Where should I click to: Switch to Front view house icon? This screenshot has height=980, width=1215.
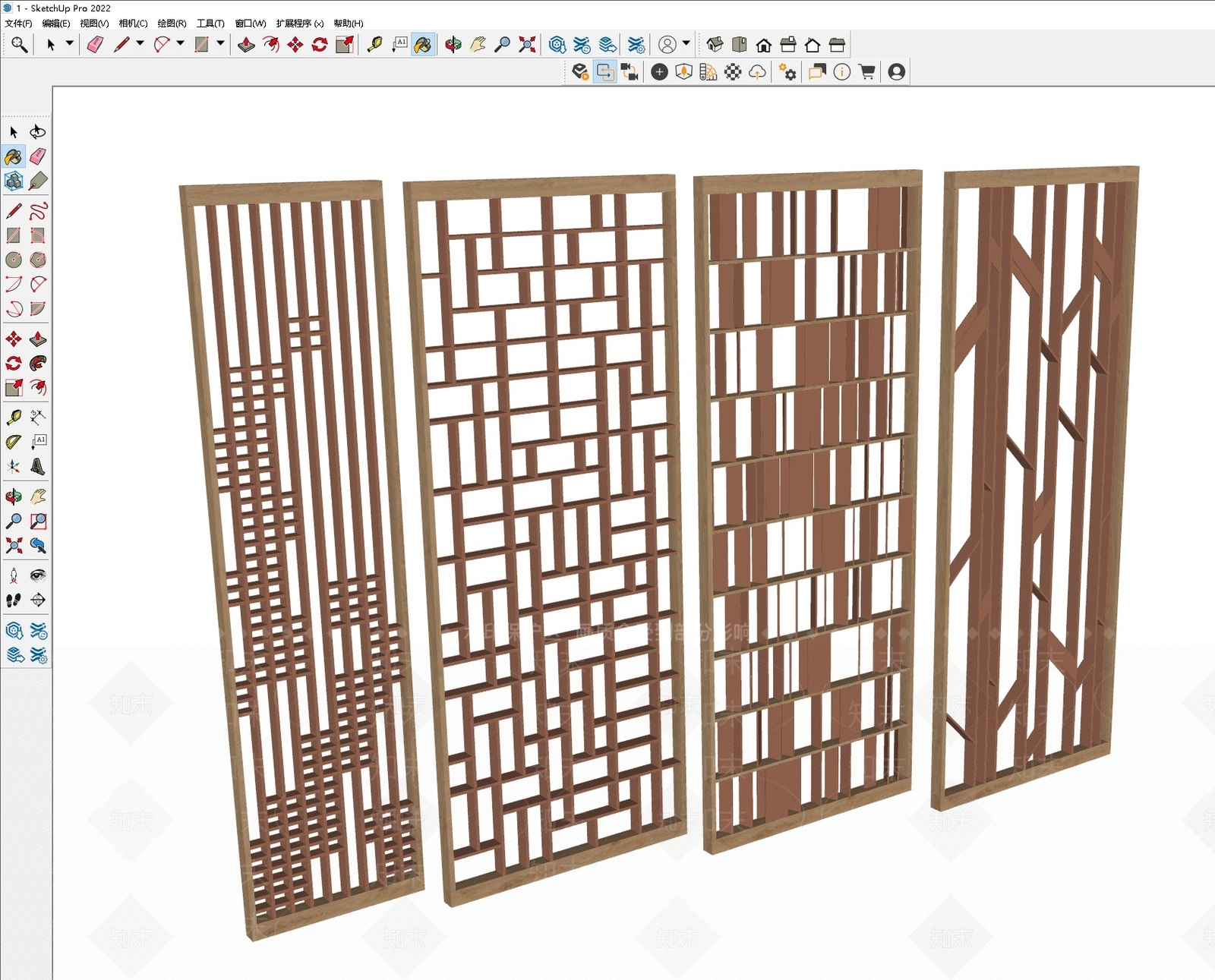763,45
